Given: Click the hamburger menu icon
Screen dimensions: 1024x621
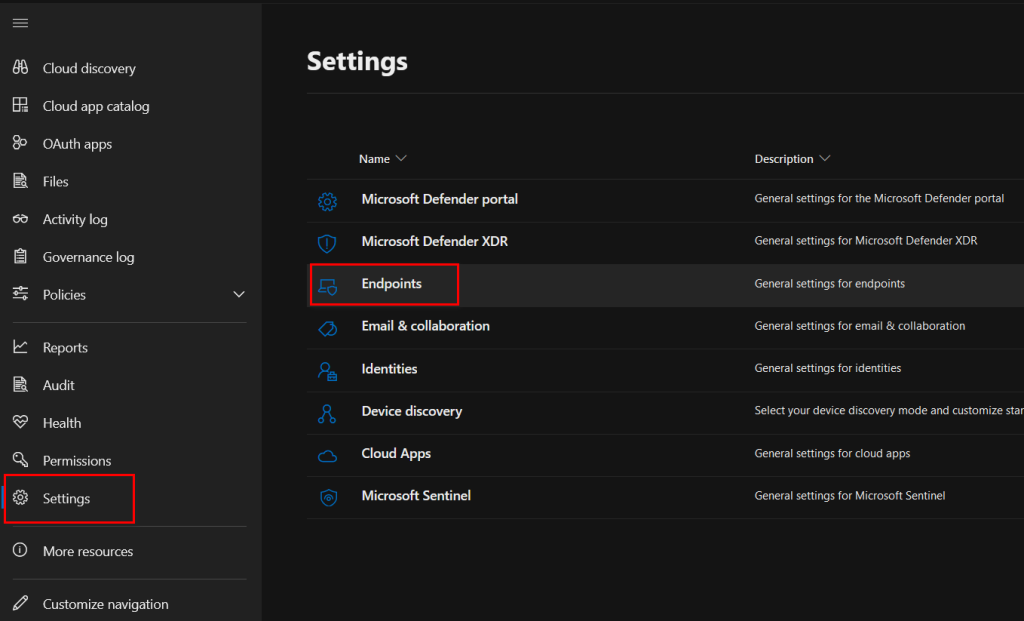Looking at the screenshot, I should tap(20, 23).
